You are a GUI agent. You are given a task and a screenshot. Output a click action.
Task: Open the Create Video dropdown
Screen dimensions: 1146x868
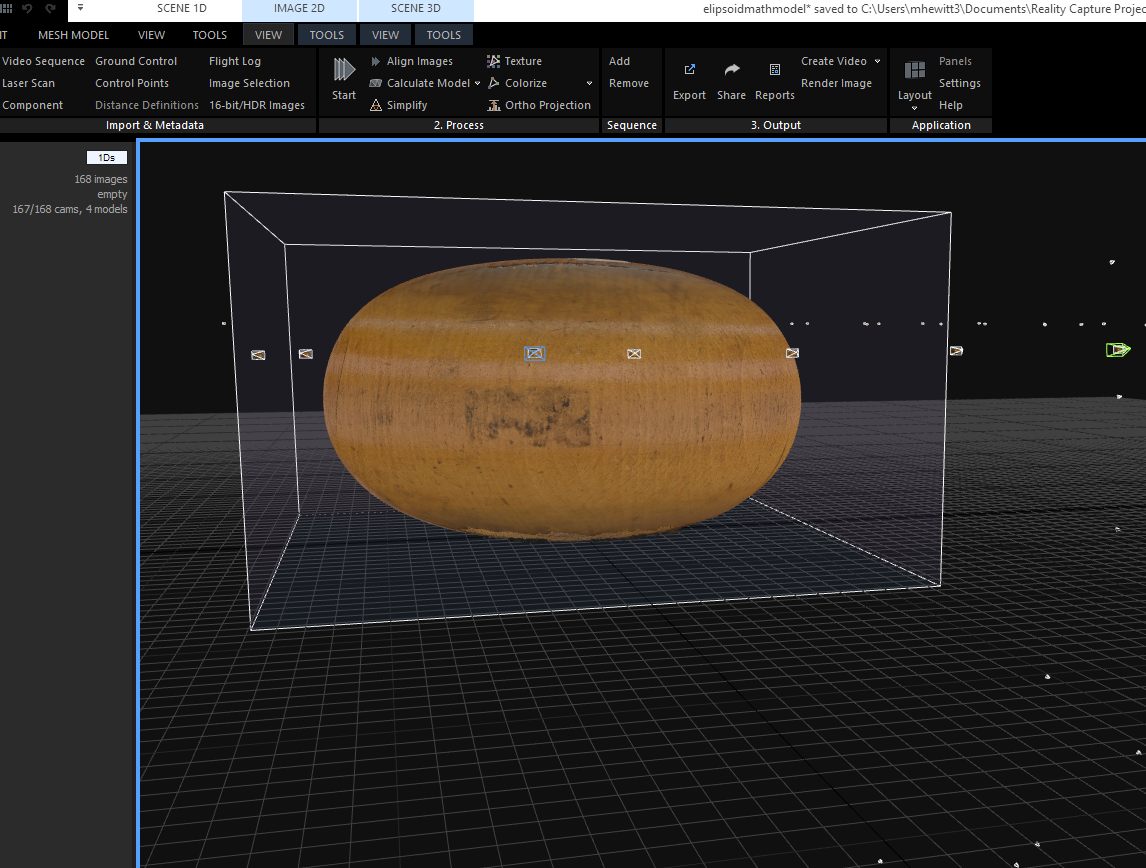[835, 61]
